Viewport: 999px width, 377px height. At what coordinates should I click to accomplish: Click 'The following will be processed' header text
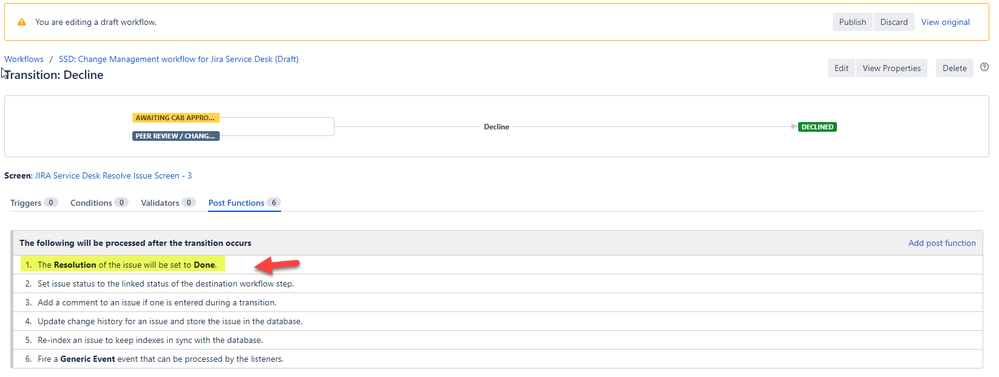(135, 243)
